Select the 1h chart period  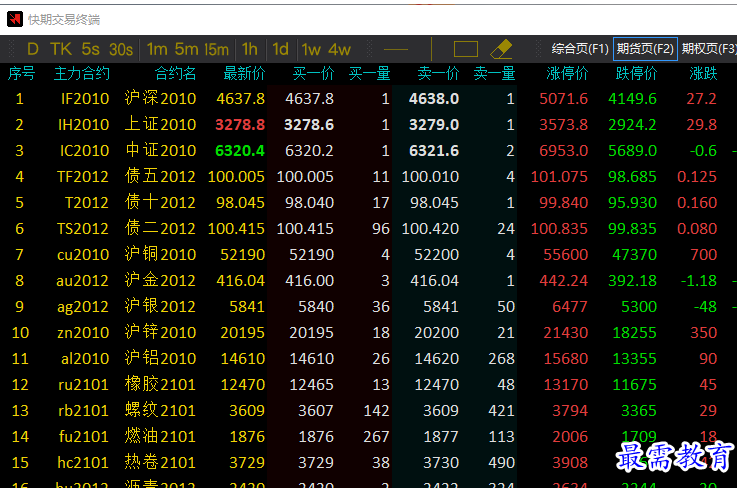pos(250,49)
